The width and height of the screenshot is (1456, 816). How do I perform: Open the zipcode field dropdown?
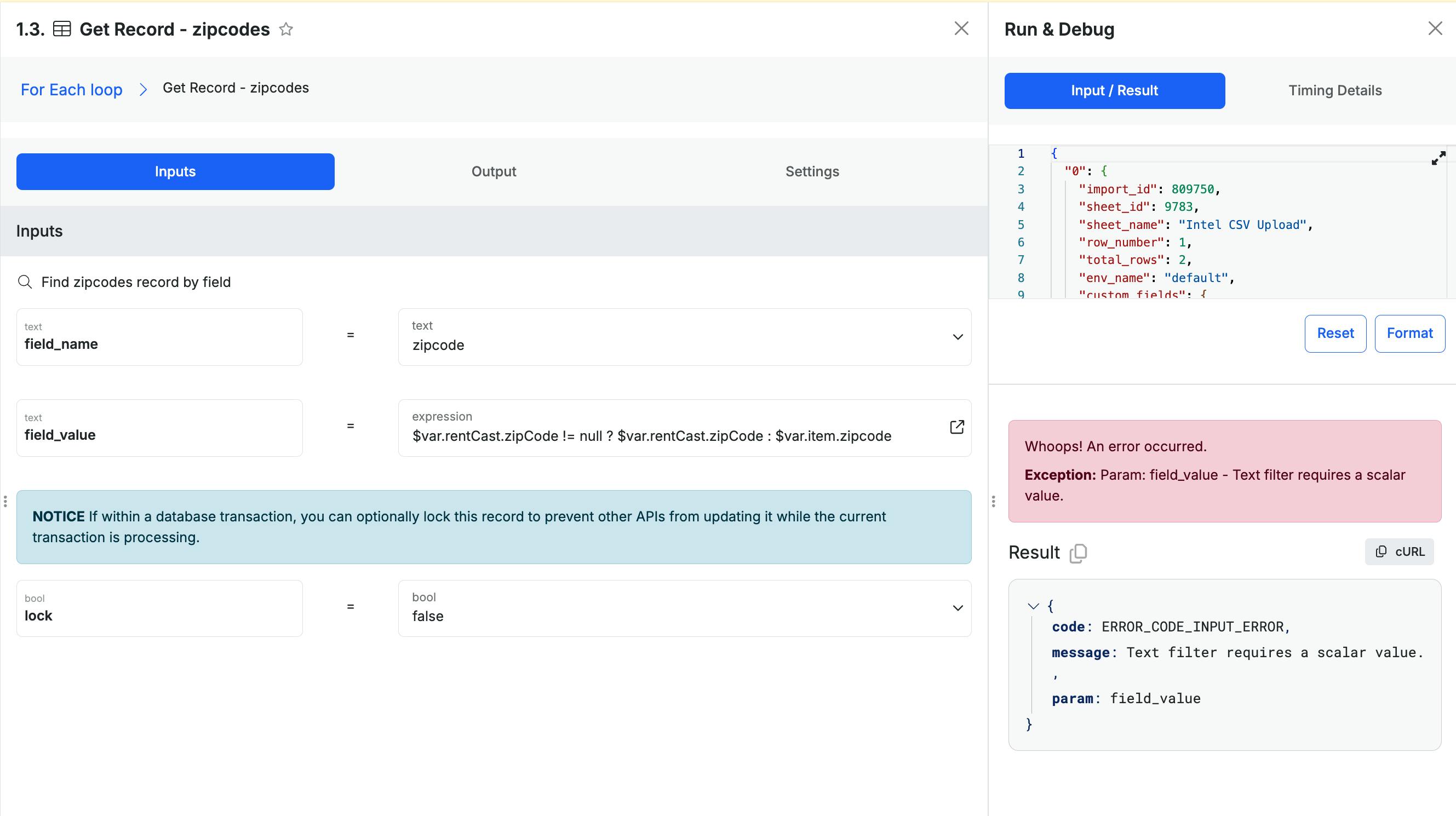(685, 337)
